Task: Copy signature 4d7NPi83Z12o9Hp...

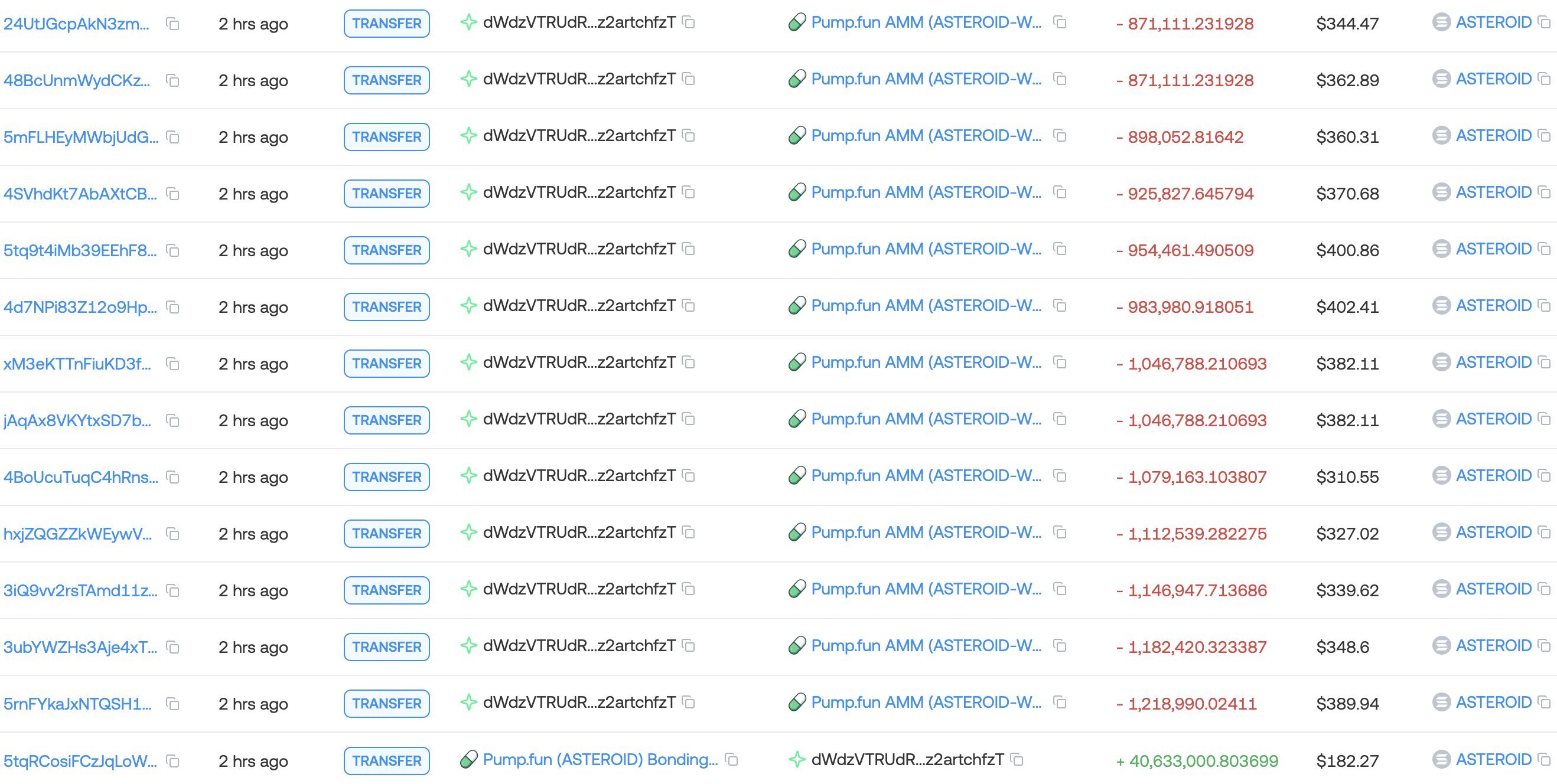Action: [173, 308]
